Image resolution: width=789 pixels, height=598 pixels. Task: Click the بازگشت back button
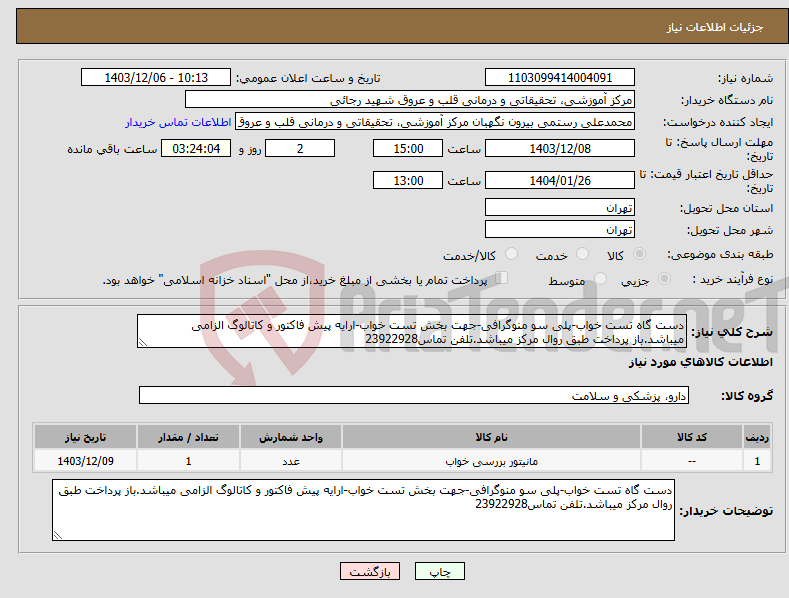(x=370, y=572)
